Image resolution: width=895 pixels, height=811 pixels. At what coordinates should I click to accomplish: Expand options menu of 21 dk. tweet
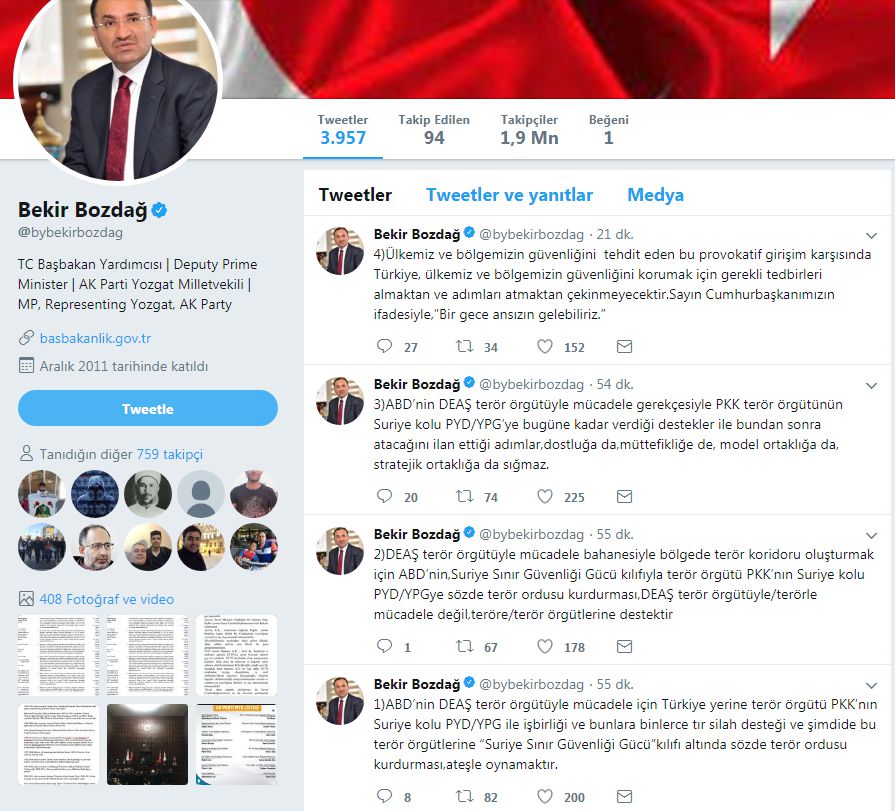pyautogui.click(x=871, y=236)
